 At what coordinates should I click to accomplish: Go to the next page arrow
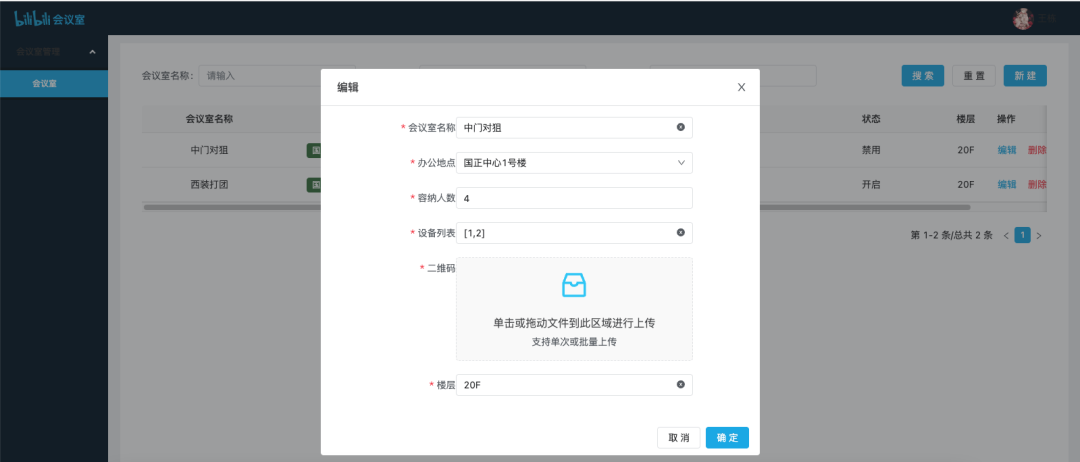(x=1039, y=236)
